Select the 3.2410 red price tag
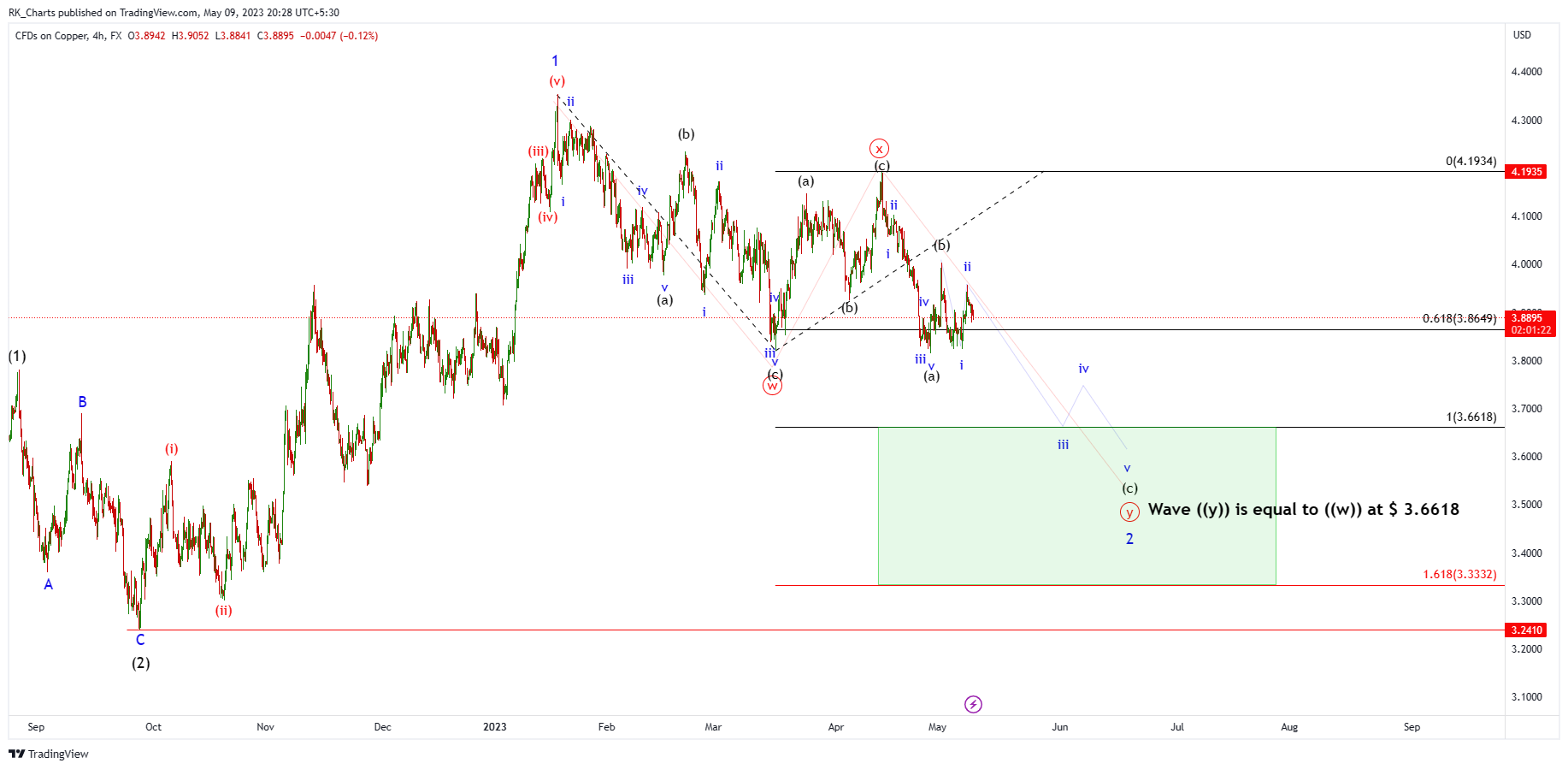Viewport: 1568px width, 769px height. (x=1527, y=630)
